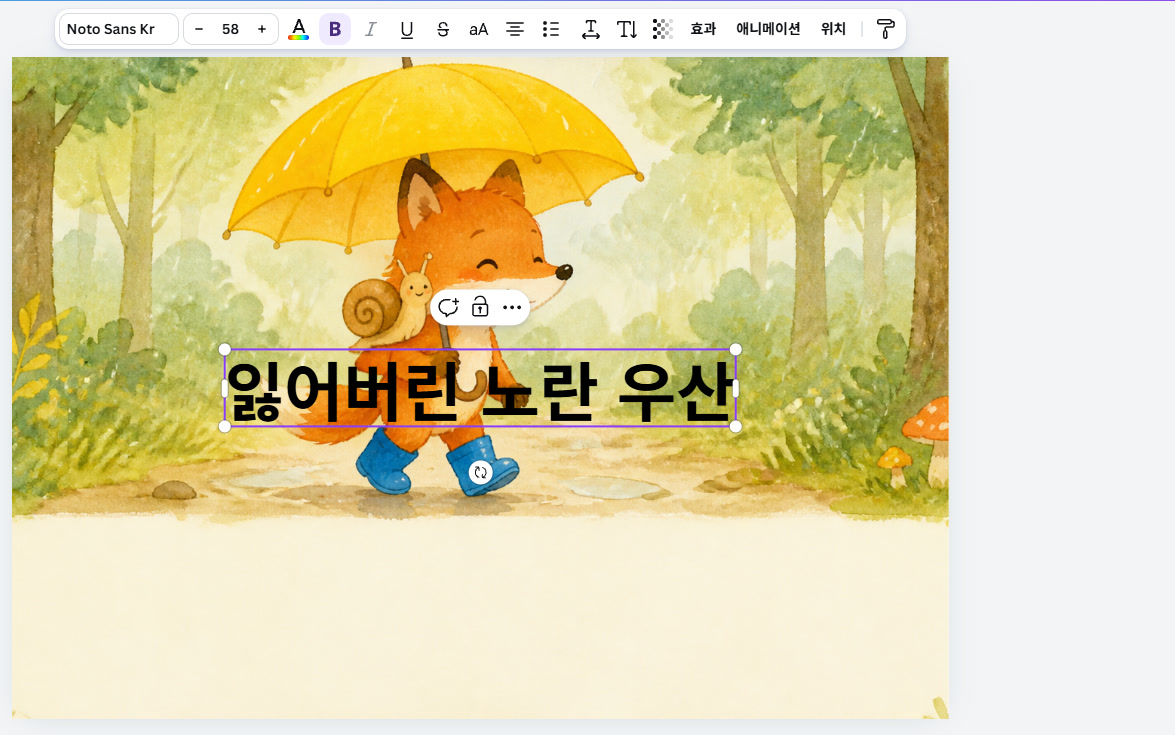
Task: Change text alignment
Action: [x=514, y=29]
